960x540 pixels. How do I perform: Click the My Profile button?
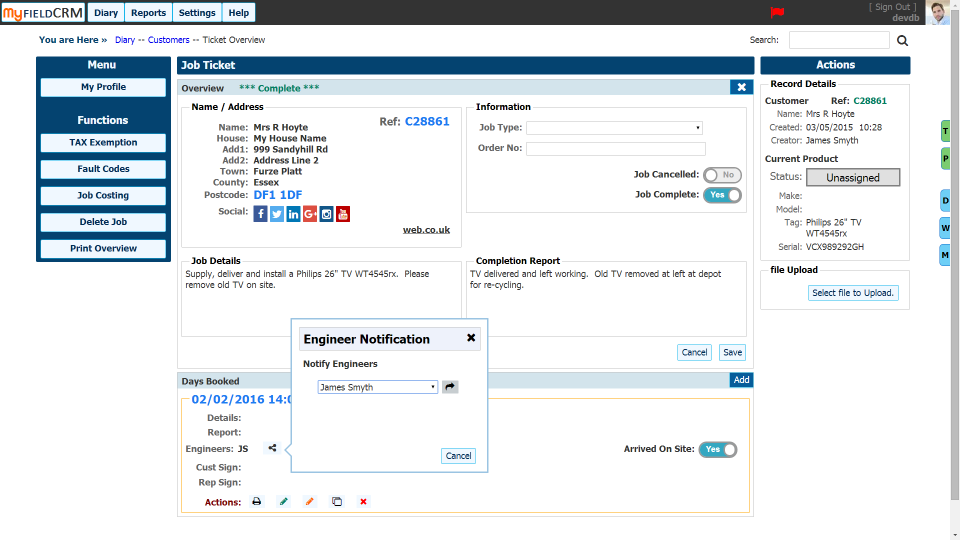coord(103,87)
